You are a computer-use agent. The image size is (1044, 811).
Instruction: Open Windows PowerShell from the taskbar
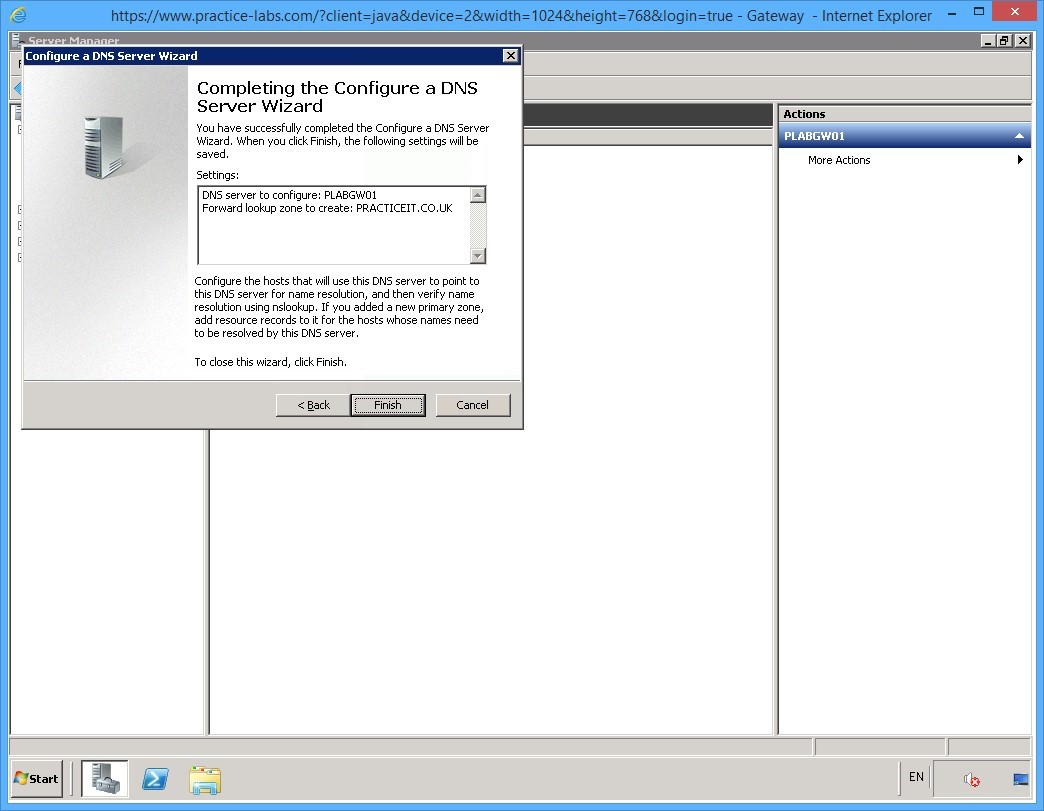coord(155,778)
